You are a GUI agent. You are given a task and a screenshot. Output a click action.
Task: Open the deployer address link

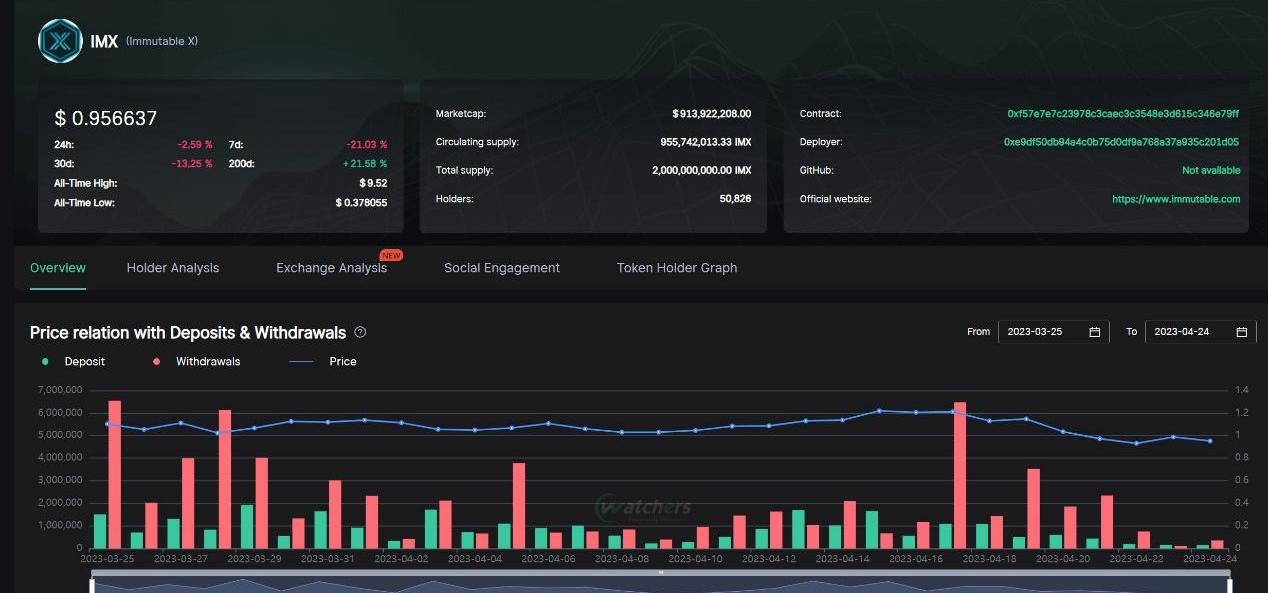coord(1121,142)
